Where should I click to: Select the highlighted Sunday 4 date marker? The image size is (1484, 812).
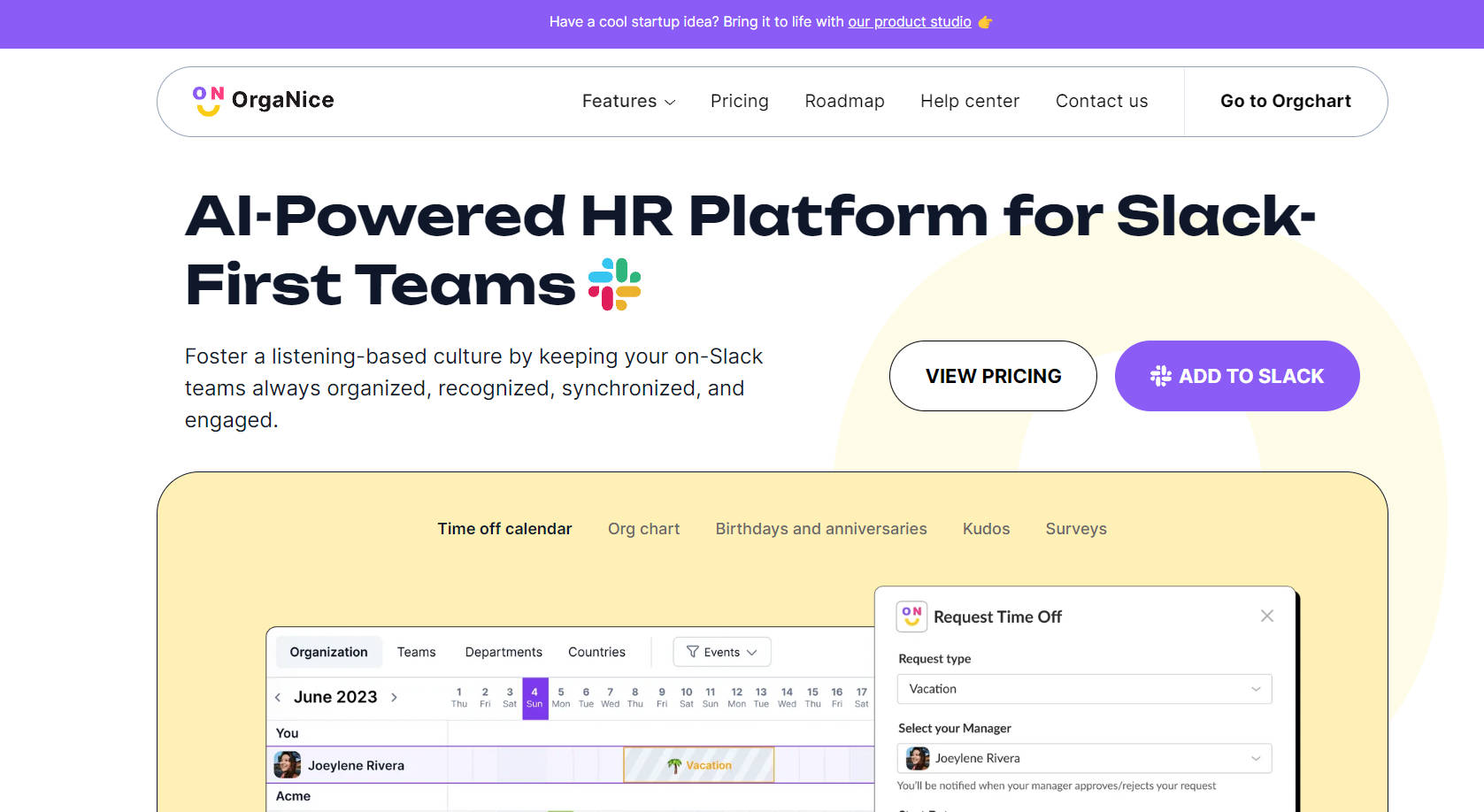(534, 698)
